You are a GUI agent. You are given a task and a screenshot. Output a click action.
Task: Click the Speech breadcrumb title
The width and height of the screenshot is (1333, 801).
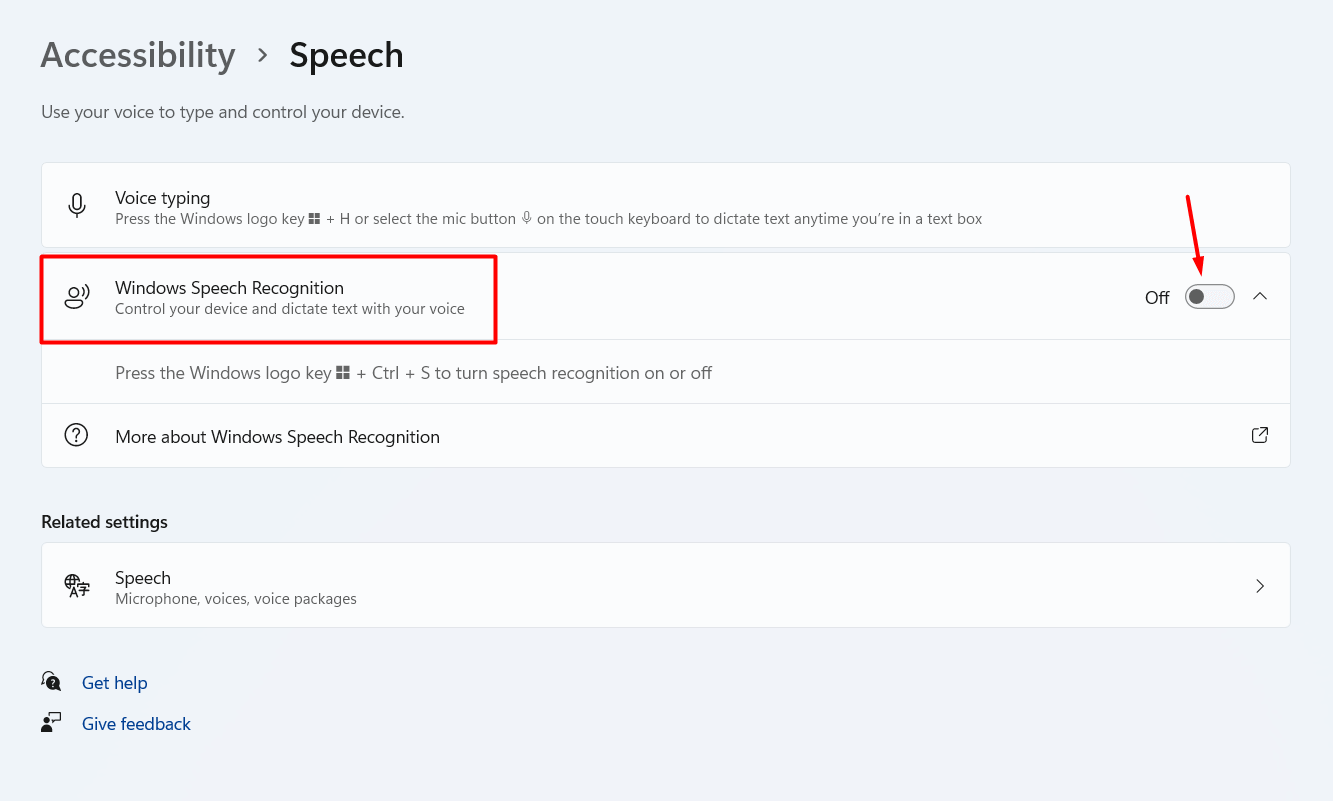(346, 55)
